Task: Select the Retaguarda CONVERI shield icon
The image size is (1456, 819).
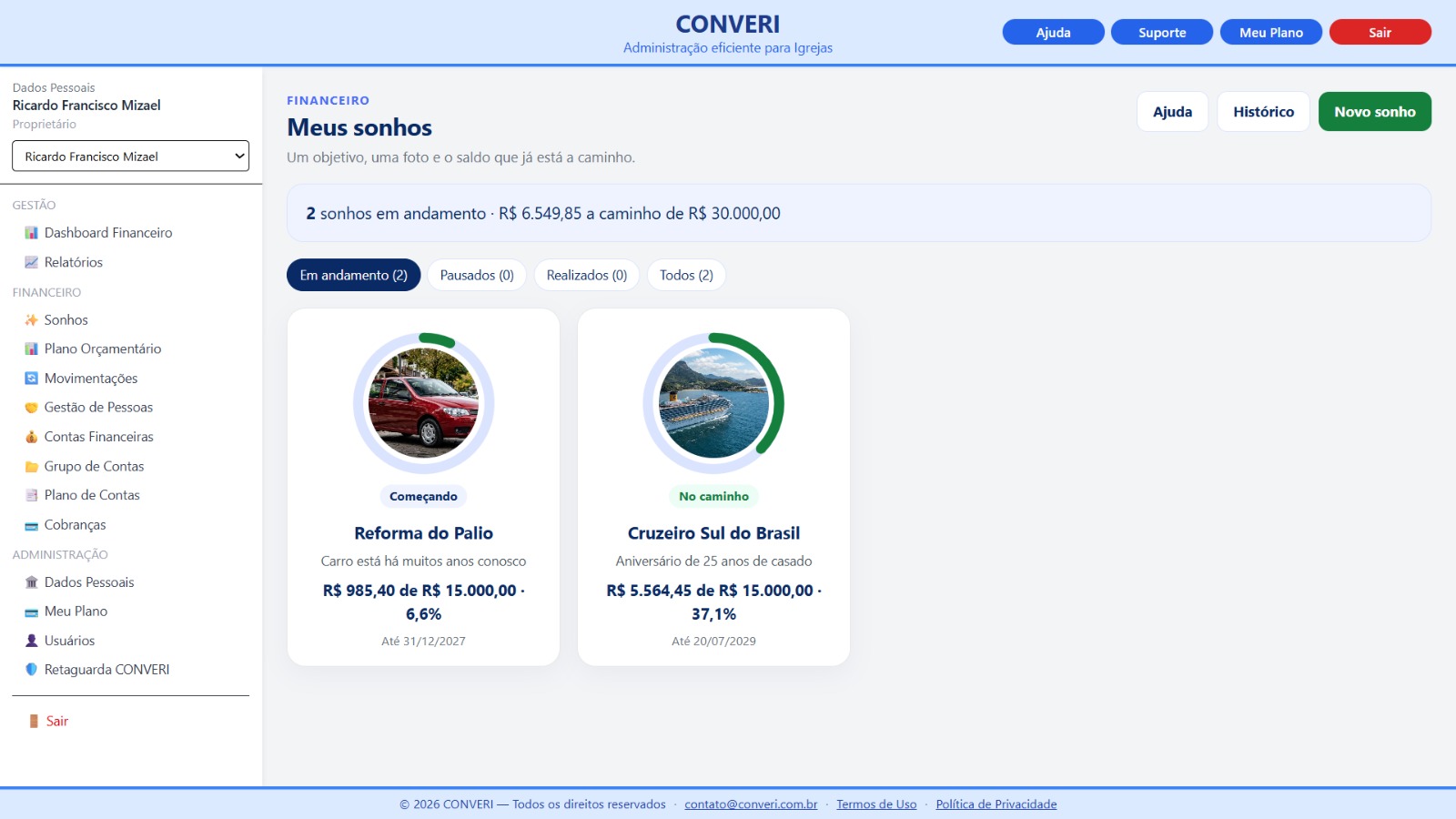Action: 31,670
